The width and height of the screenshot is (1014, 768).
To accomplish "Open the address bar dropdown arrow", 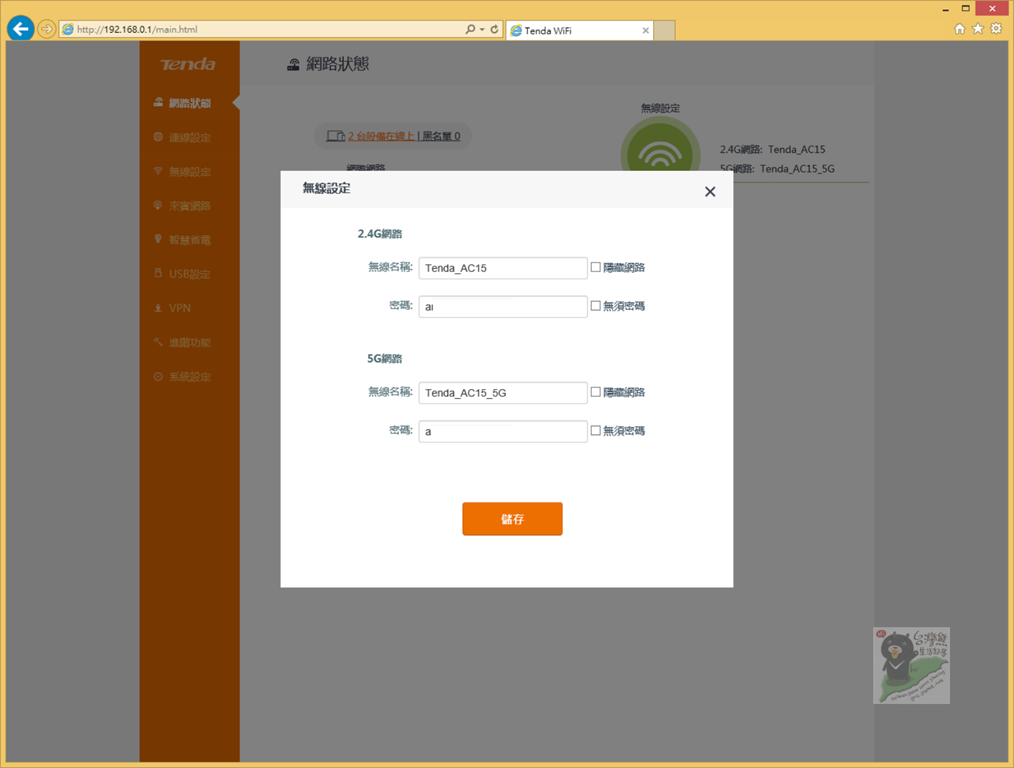I will click(x=482, y=29).
